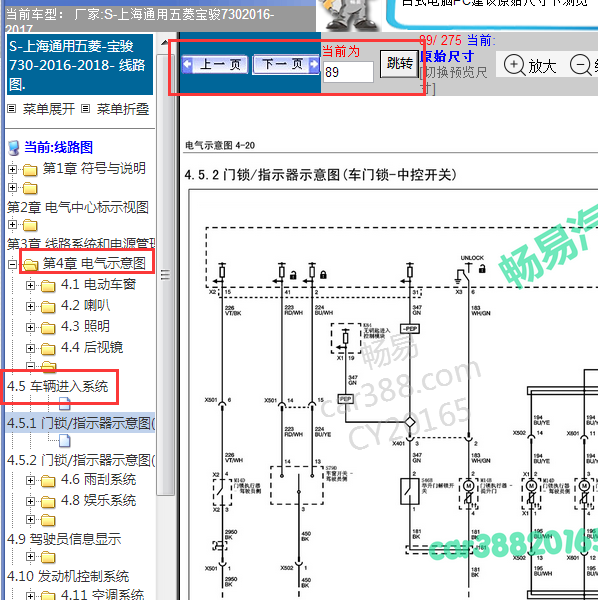Click the 切换预览尺寸 switch preview size link
Screen dimensions: 598x600
click(453, 80)
